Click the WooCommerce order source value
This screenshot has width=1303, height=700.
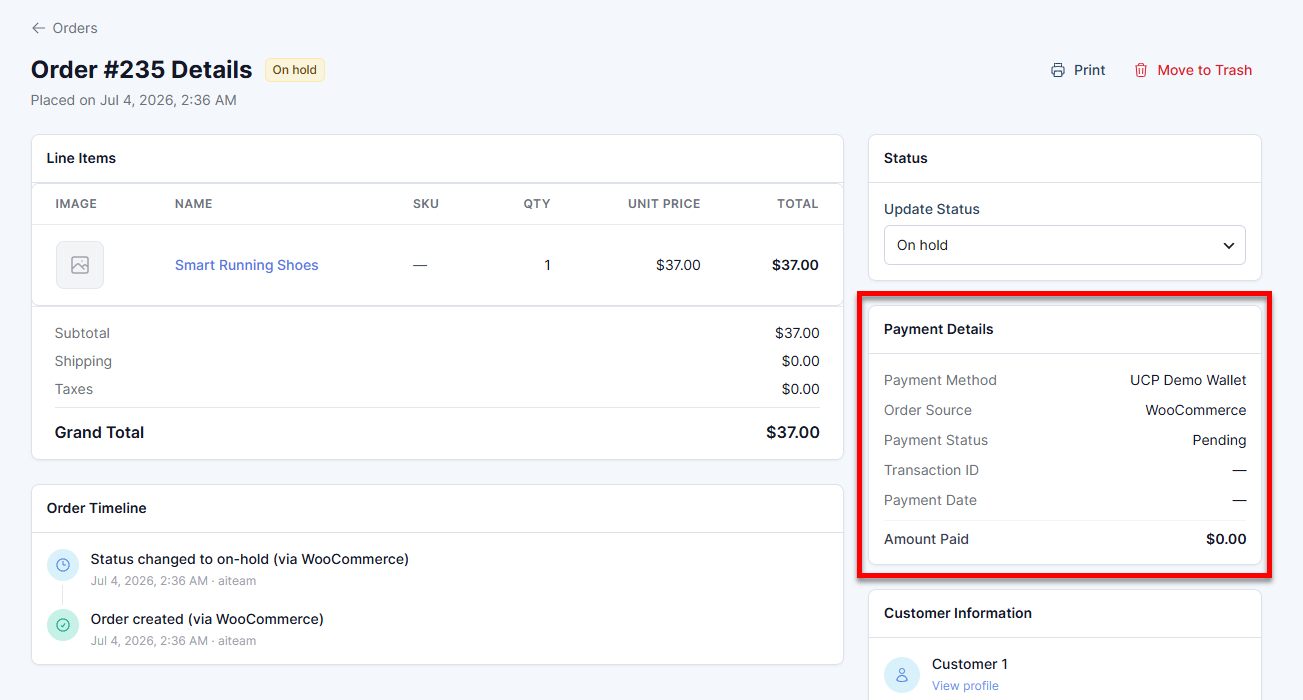(1196, 410)
